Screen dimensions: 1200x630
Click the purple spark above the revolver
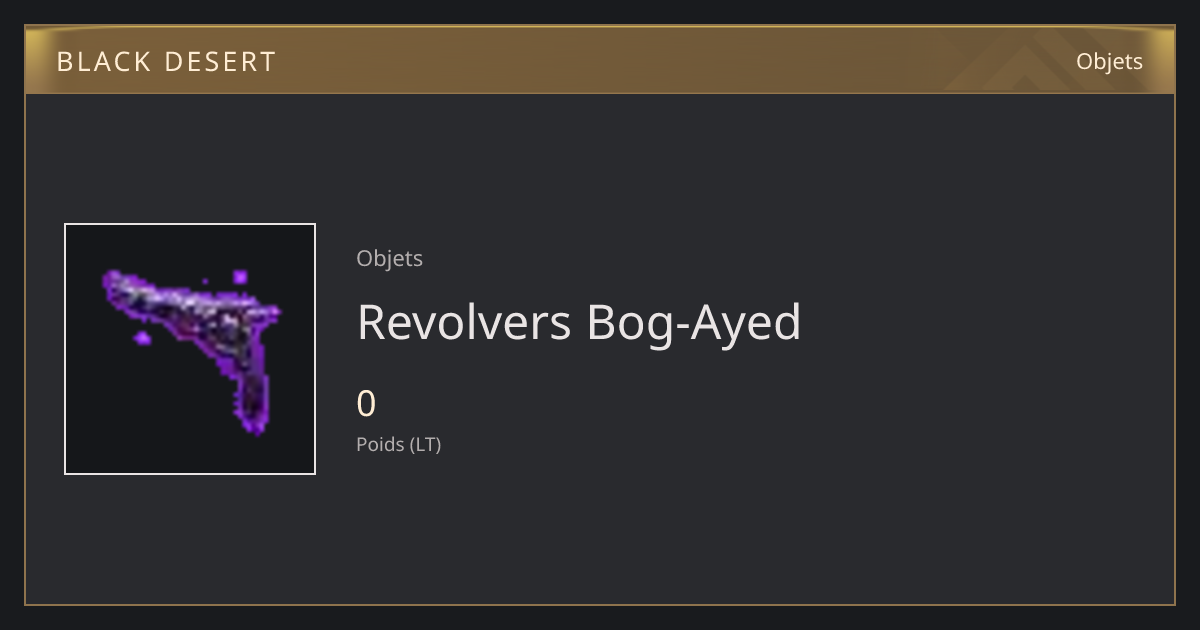[240, 276]
